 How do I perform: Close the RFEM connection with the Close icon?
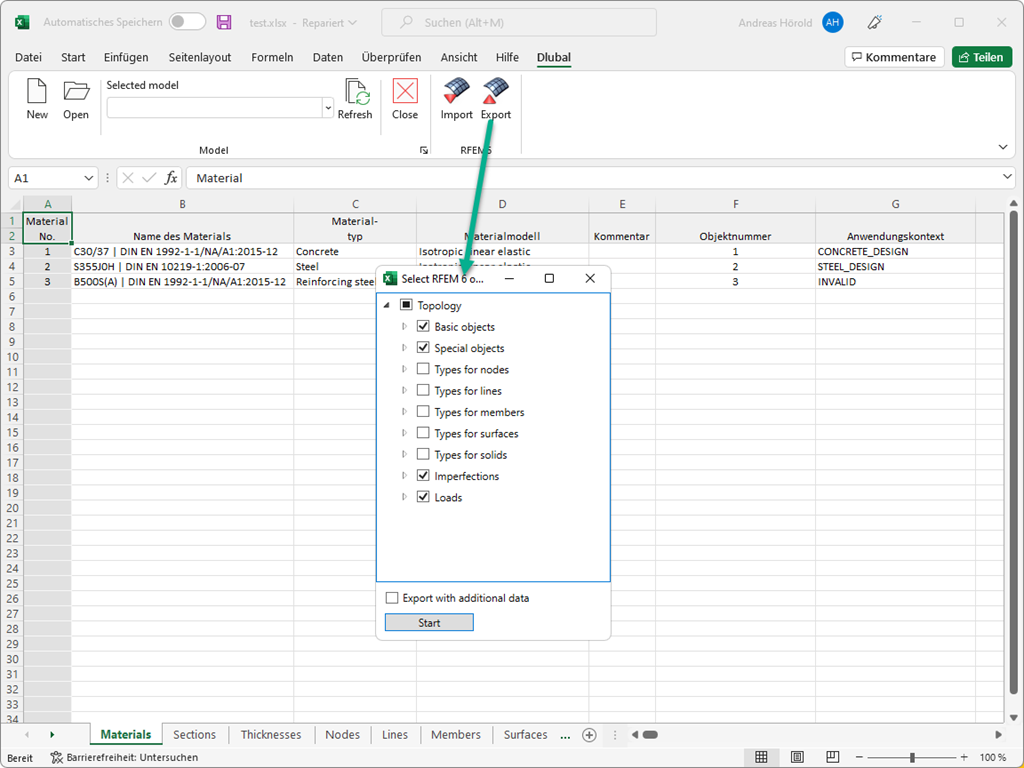coord(404,99)
